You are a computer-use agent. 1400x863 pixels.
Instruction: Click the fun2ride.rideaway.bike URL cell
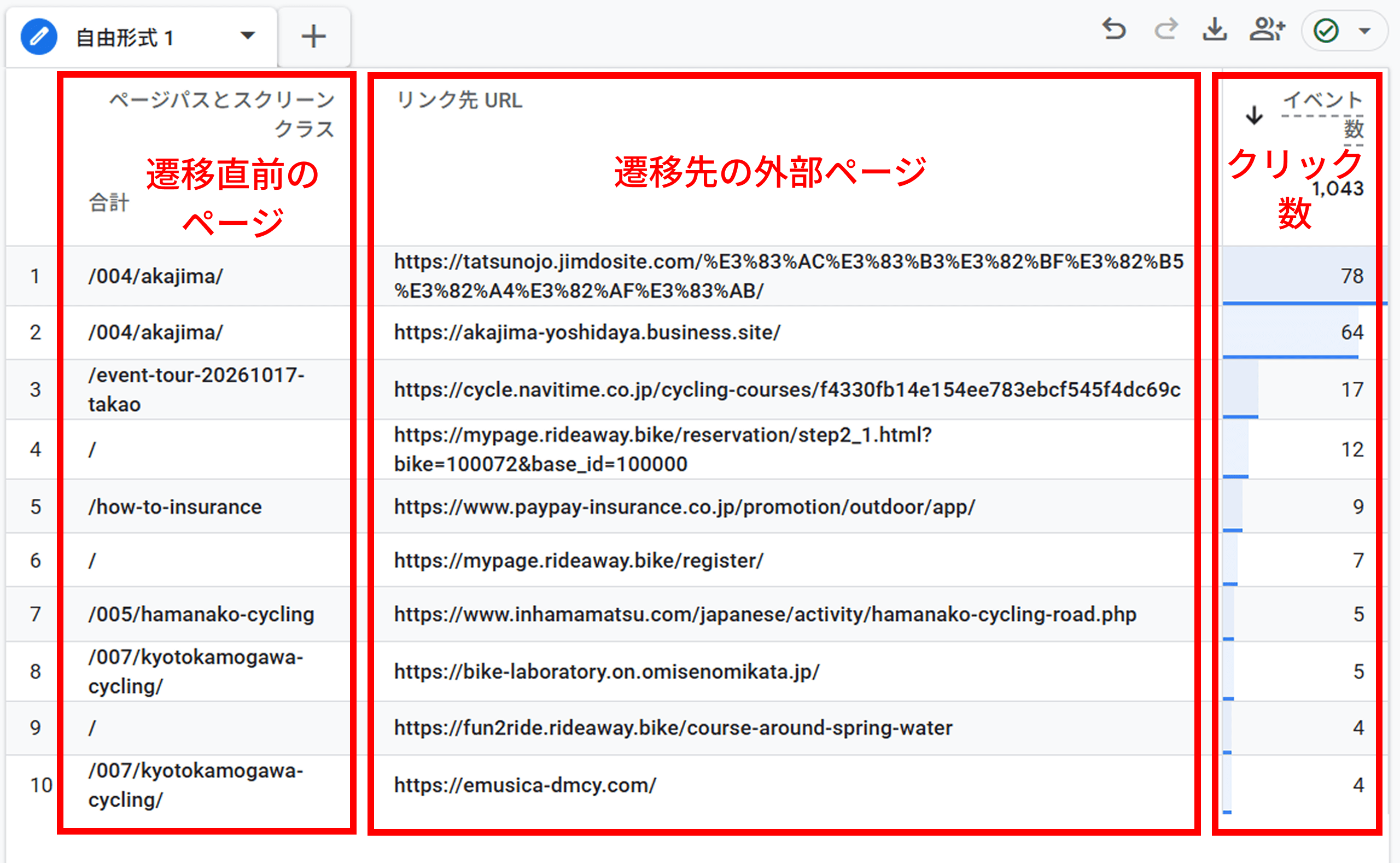click(673, 728)
